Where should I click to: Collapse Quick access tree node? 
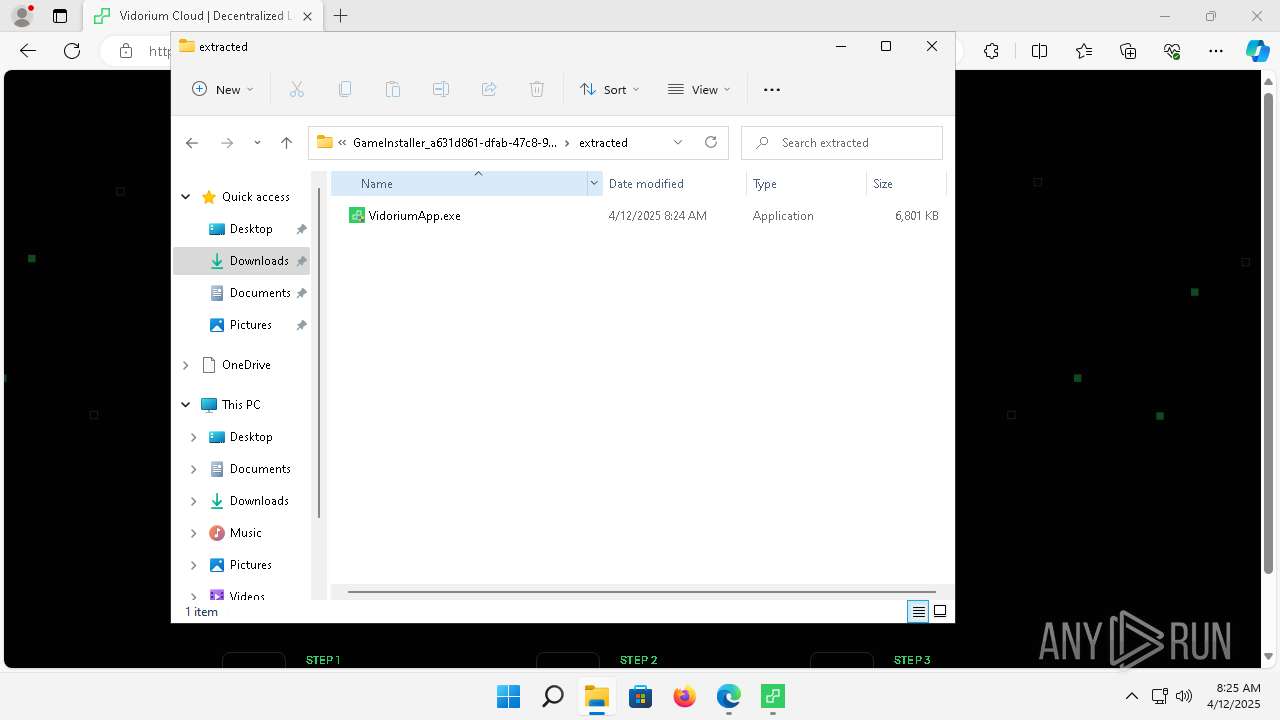[x=185, y=197]
